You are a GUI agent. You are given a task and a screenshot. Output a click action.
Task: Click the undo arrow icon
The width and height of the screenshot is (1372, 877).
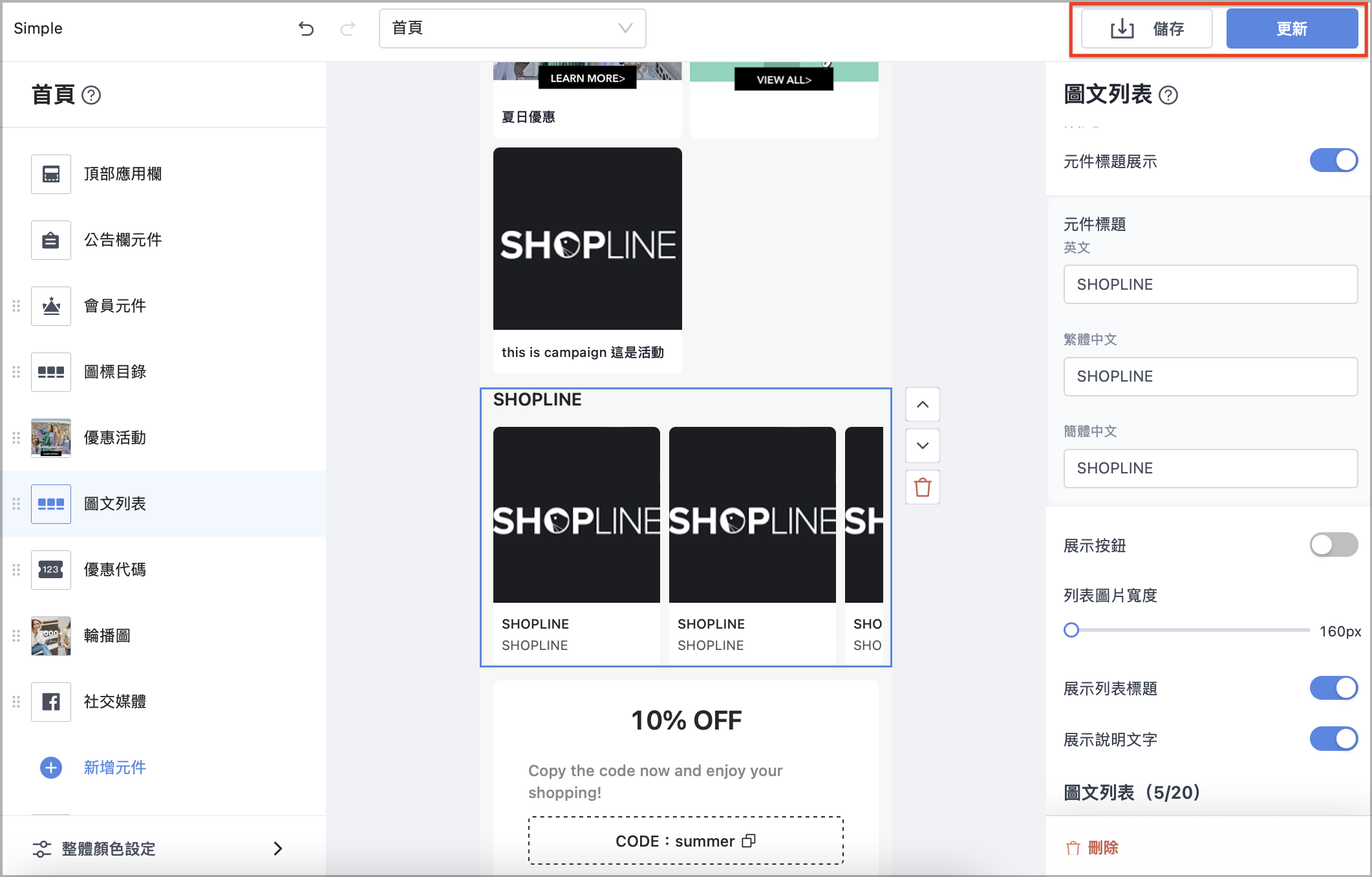pyautogui.click(x=306, y=28)
